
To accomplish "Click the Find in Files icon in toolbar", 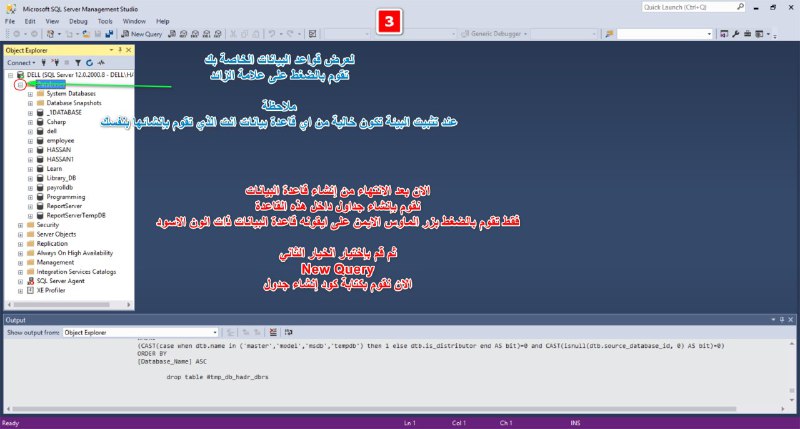I will [x=609, y=34].
